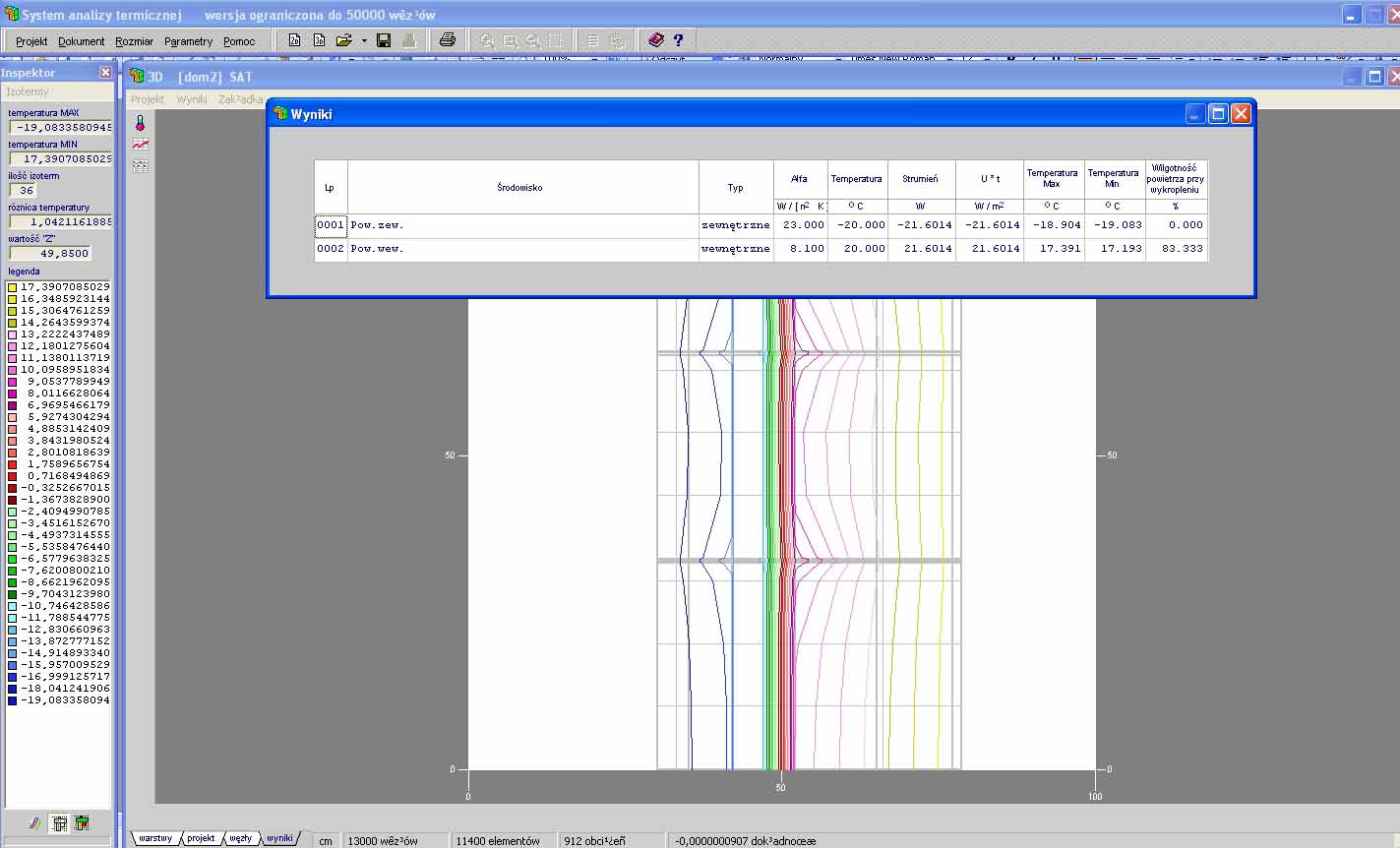Image resolution: width=1400 pixels, height=848 pixels.
Task: Click the color swatch for 9,0537789949
Action: [x=12, y=382]
